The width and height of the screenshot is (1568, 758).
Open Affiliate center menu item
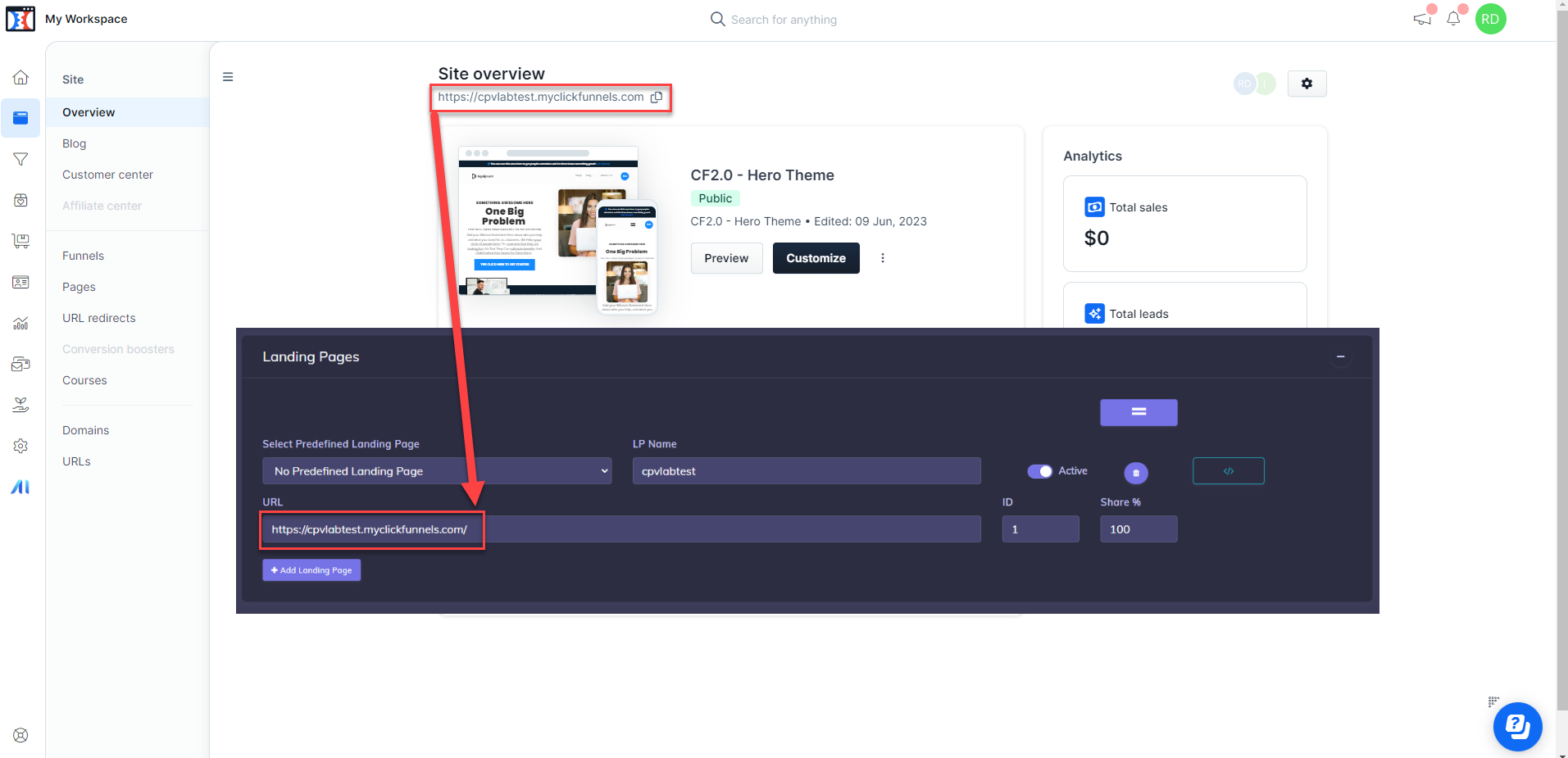coord(102,206)
